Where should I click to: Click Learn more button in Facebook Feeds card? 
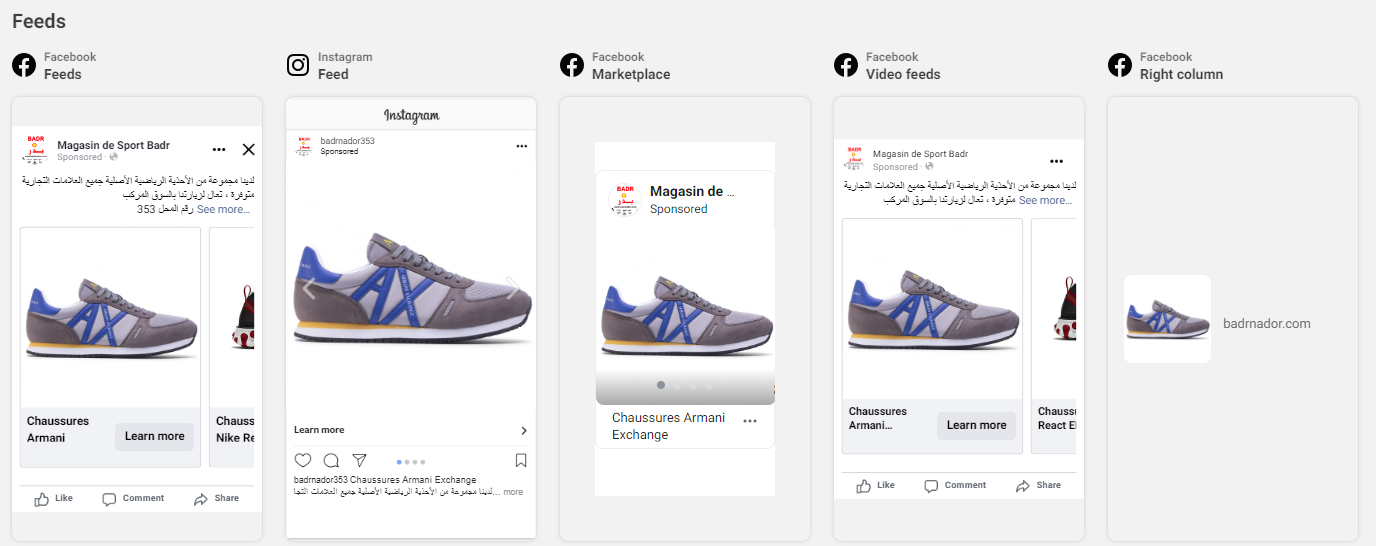pos(155,437)
